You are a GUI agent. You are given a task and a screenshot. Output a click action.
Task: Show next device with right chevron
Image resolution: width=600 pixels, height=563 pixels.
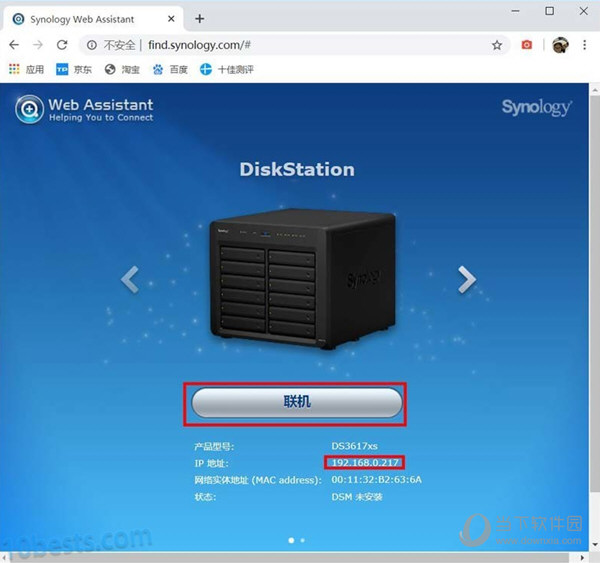(x=467, y=280)
